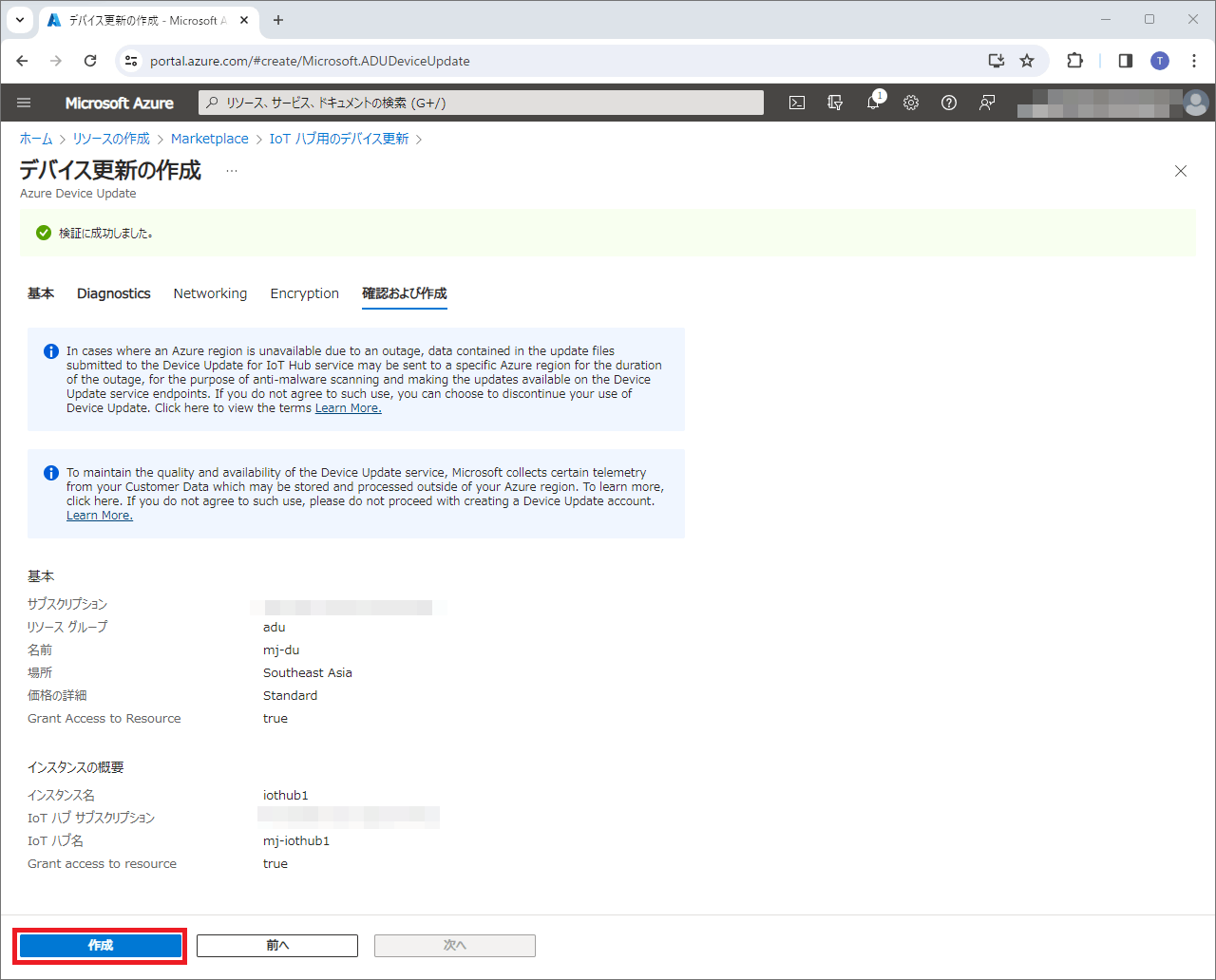Click the resource group value adu
This screenshot has height=980, width=1216.
coord(275,627)
